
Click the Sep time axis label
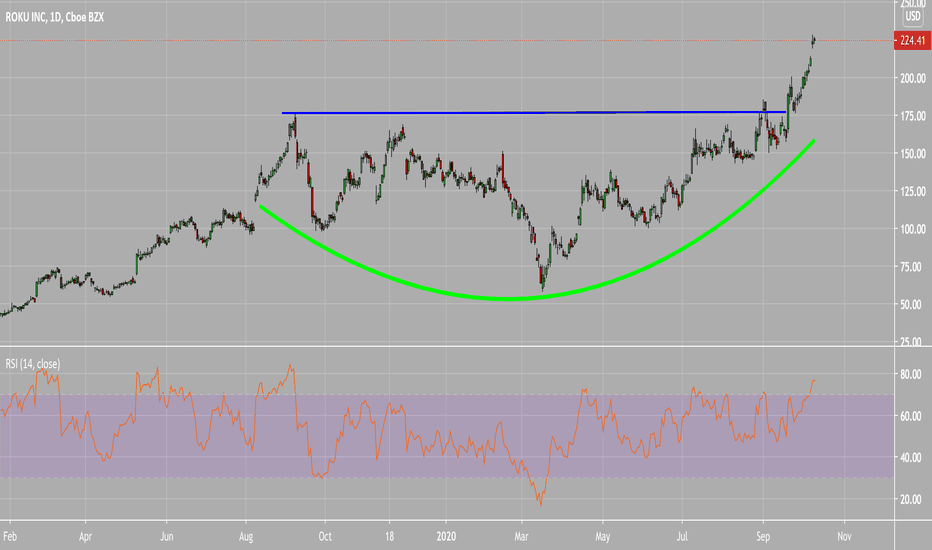(763, 536)
